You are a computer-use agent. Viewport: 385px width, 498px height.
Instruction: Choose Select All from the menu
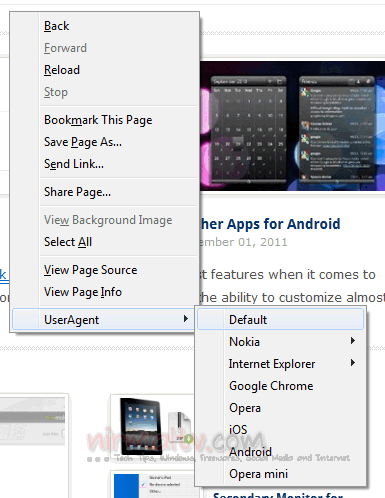pyautogui.click(x=105, y=242)
